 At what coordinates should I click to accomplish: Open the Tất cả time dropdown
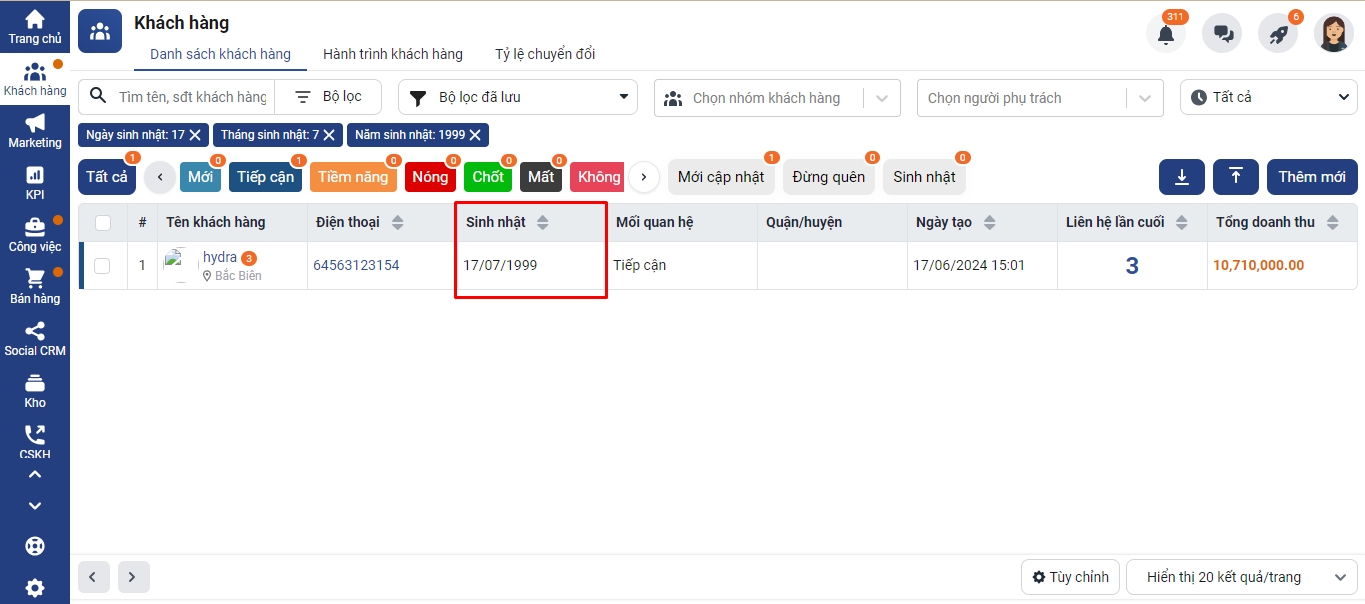pyautogui.click(x=1269, y=97)
